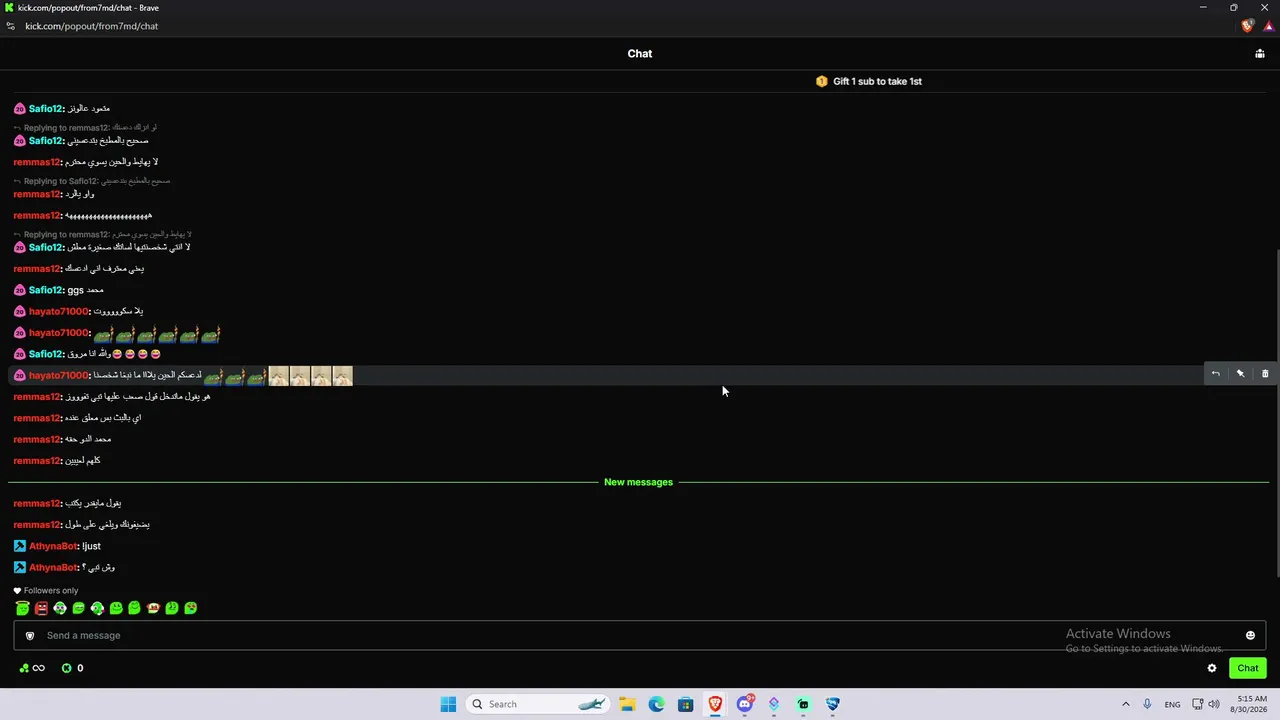Click the ENG language indicator
This screenshot has width=1280, height=720.
pyautogui.click(x=1172, y=704)
